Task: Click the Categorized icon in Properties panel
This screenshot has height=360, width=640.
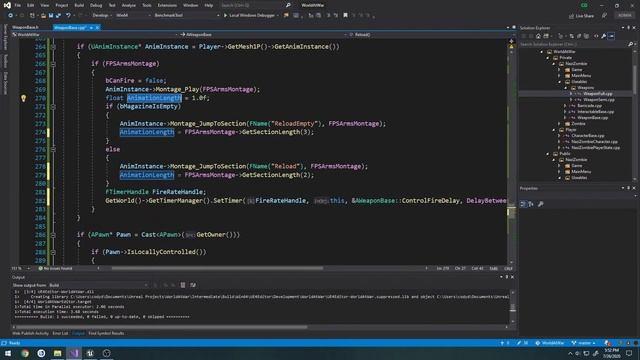Action: [524, 204]
